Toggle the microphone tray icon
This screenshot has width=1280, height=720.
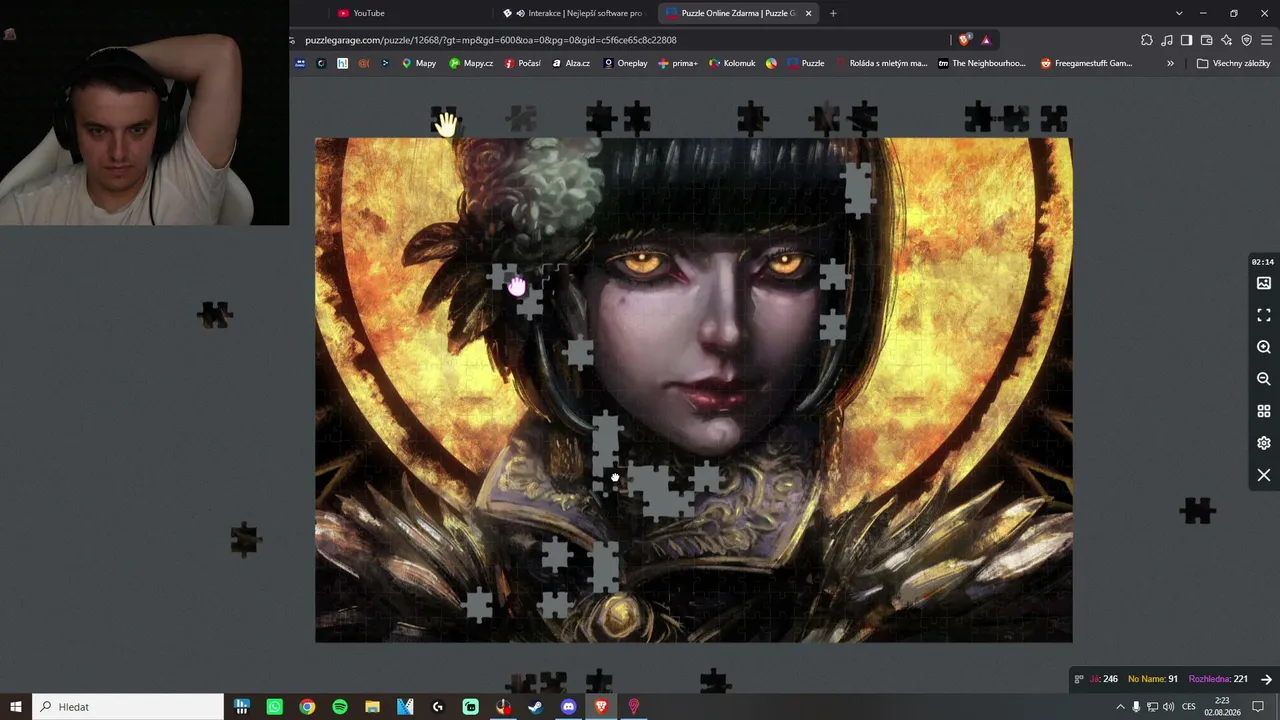(x=1136, y=707)
